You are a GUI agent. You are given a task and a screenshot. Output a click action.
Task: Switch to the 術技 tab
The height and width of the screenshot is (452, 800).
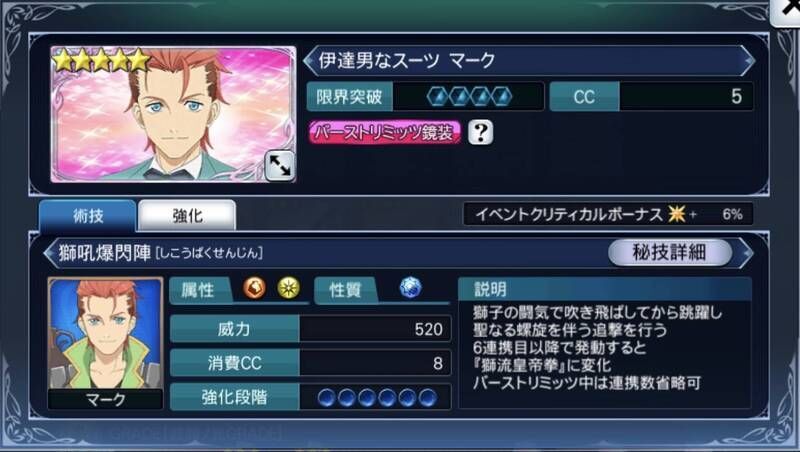[88, 216]
